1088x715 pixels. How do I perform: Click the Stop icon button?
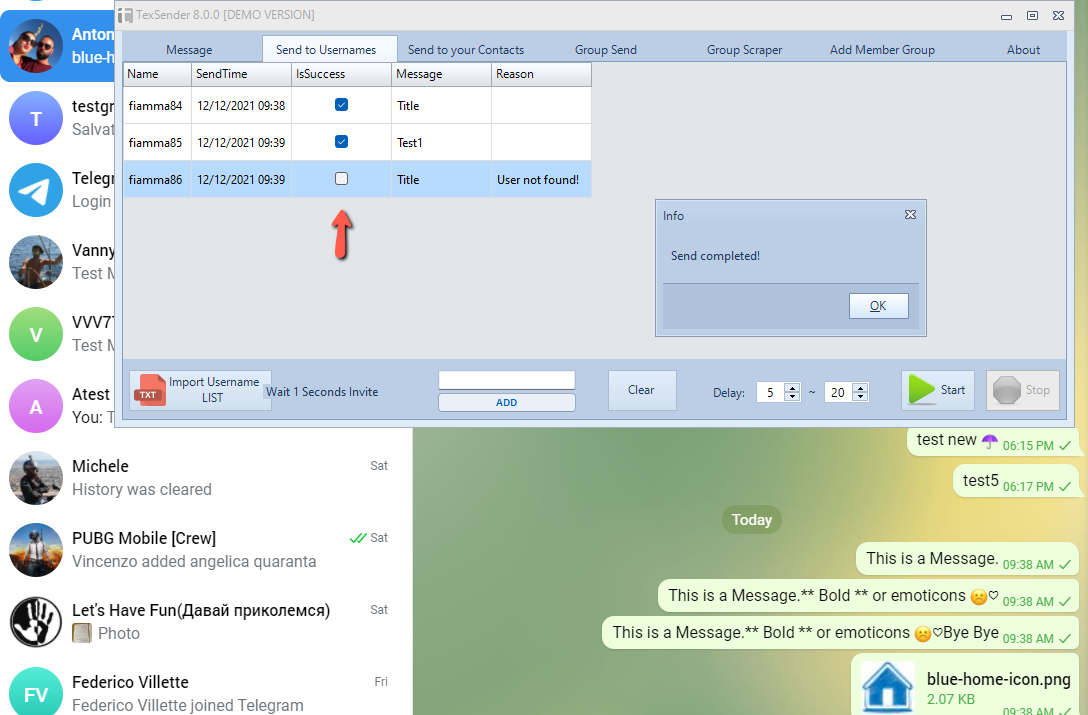point(1006,390)
